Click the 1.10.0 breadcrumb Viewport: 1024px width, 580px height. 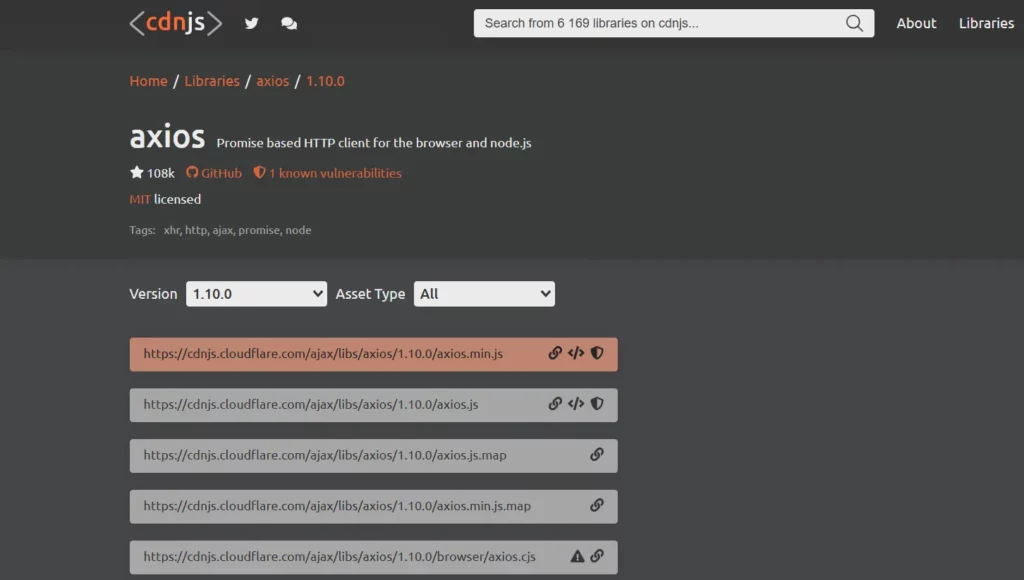coord(325,81)
